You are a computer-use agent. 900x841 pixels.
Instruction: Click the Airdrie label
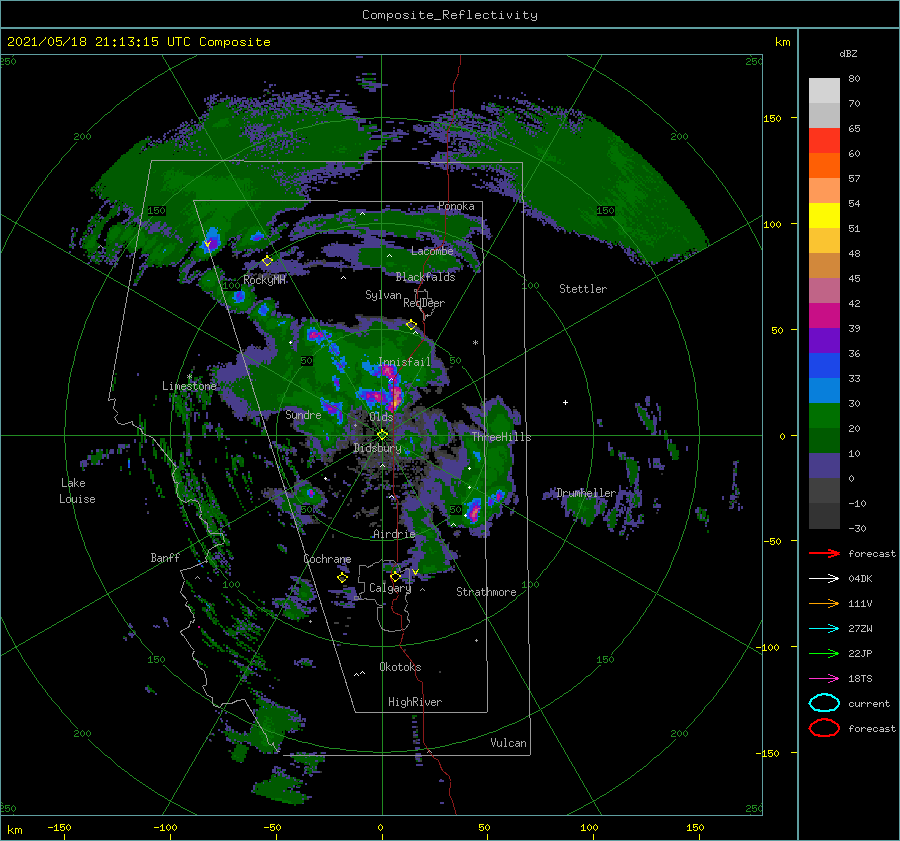(x=394, y=534)
